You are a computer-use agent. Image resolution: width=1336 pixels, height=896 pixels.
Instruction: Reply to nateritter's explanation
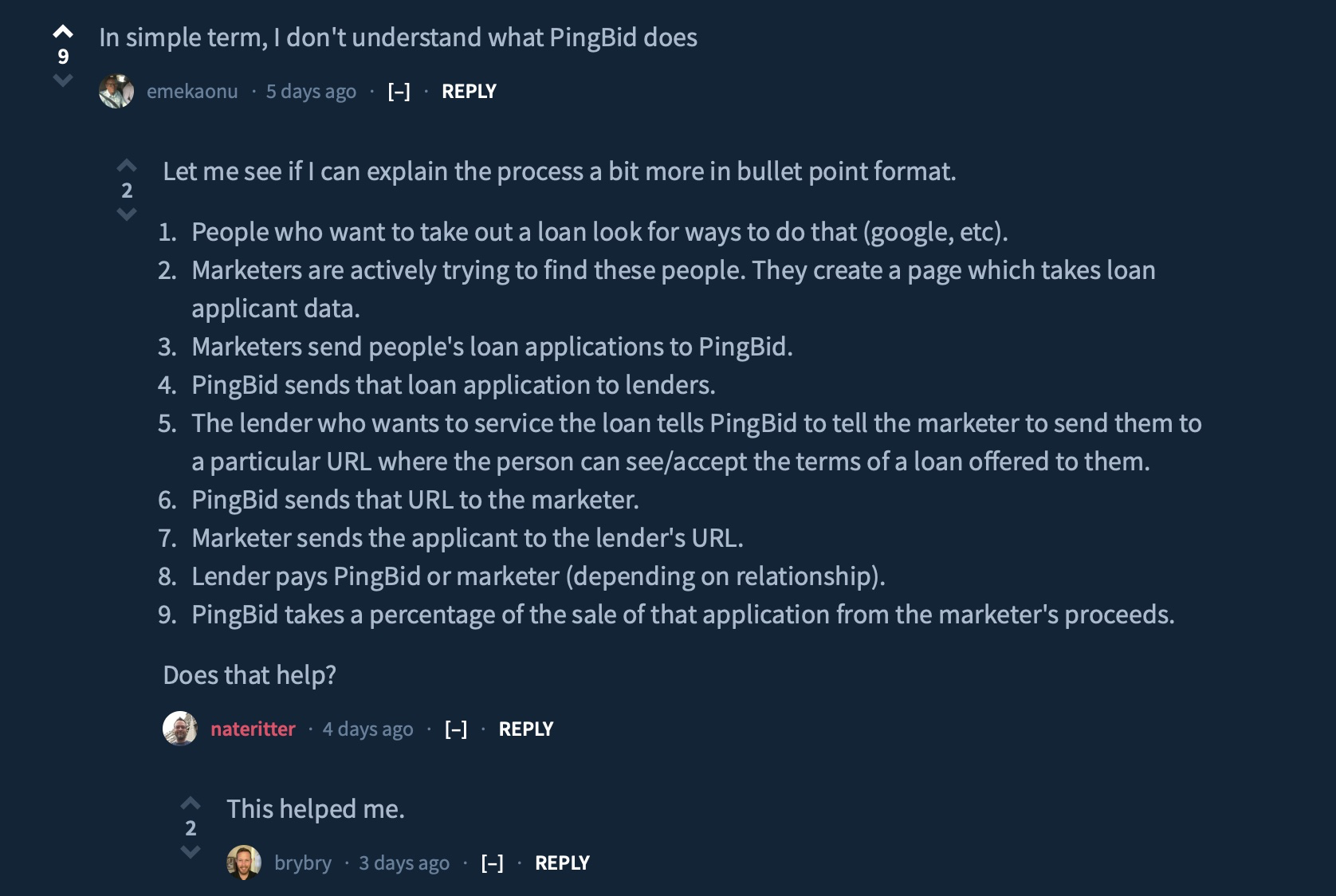525,729
